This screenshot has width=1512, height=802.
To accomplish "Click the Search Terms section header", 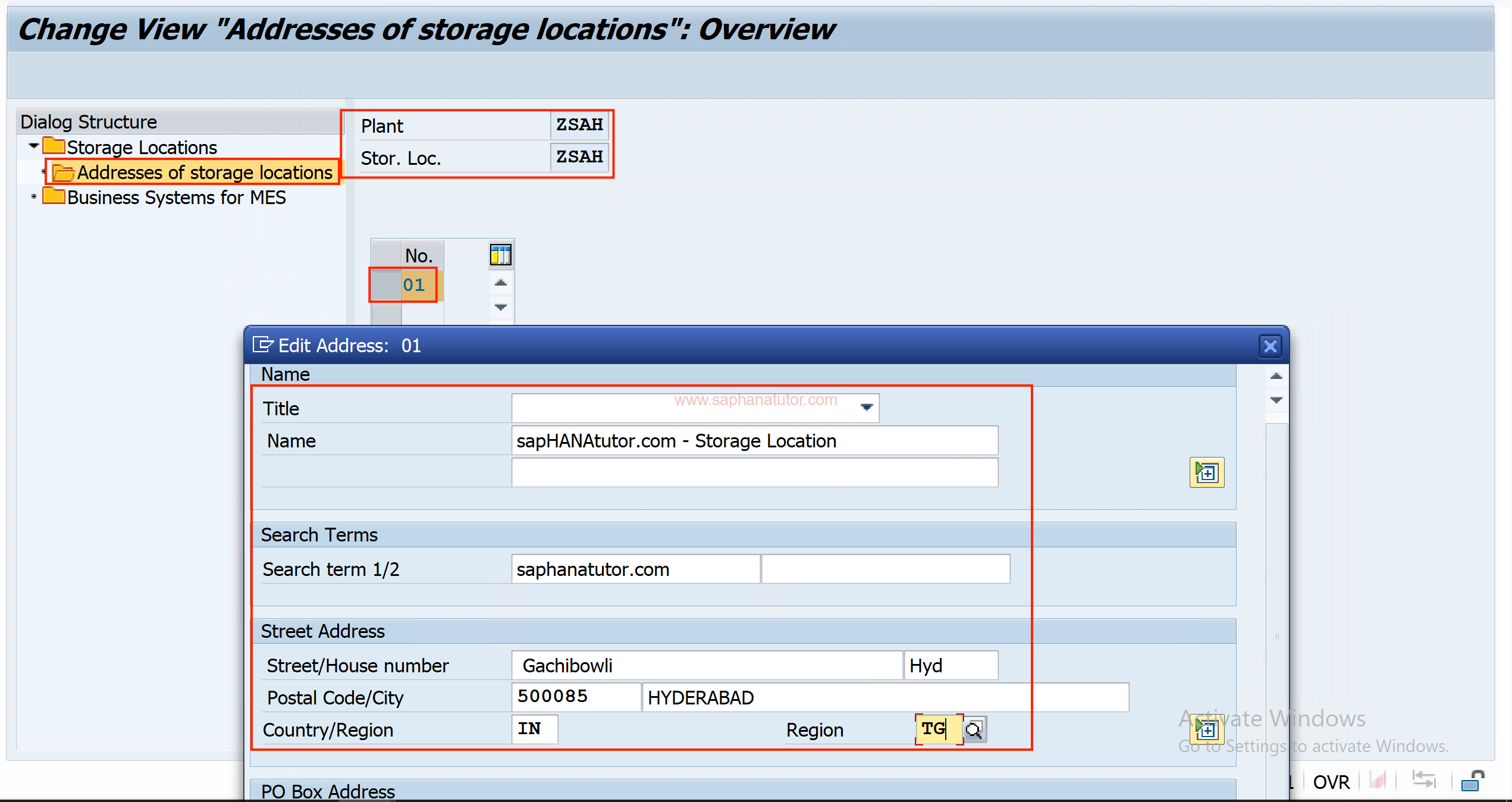I will (x=743, y=535).
